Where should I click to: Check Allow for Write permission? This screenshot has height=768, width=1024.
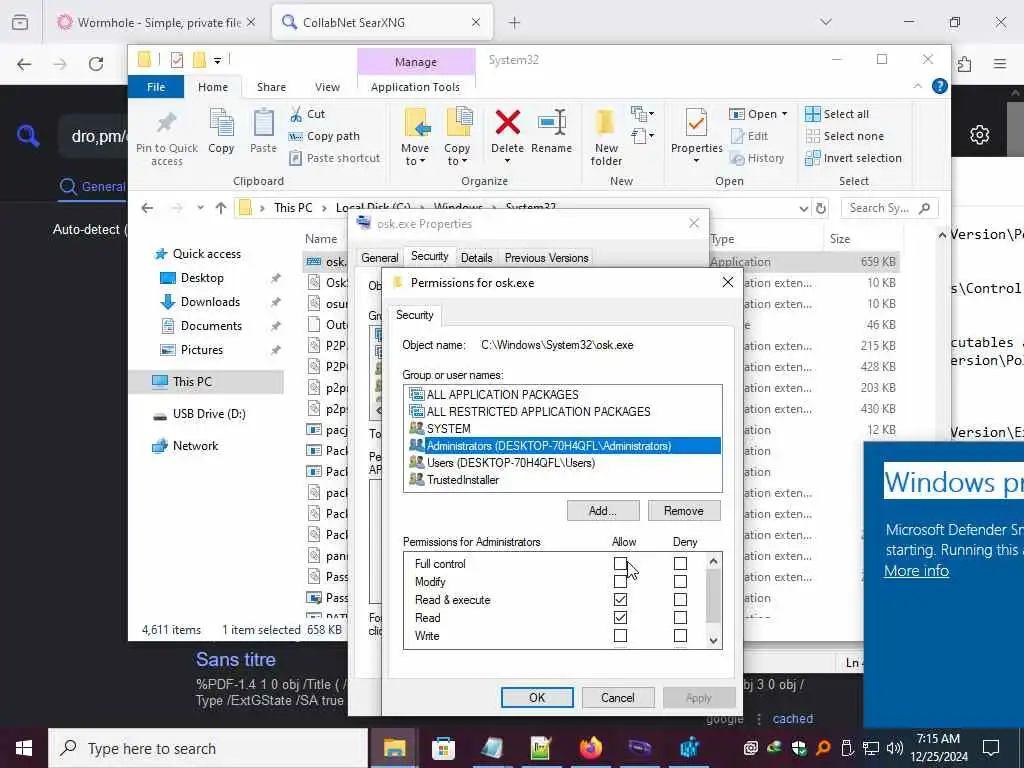(x=620, y=635)
